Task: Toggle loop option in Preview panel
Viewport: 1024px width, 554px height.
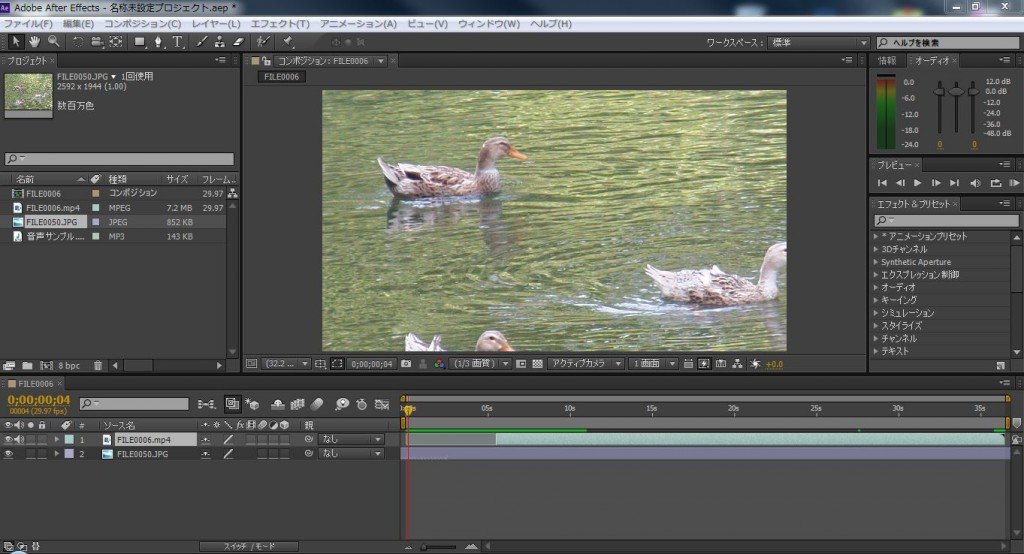Action: 995,183
